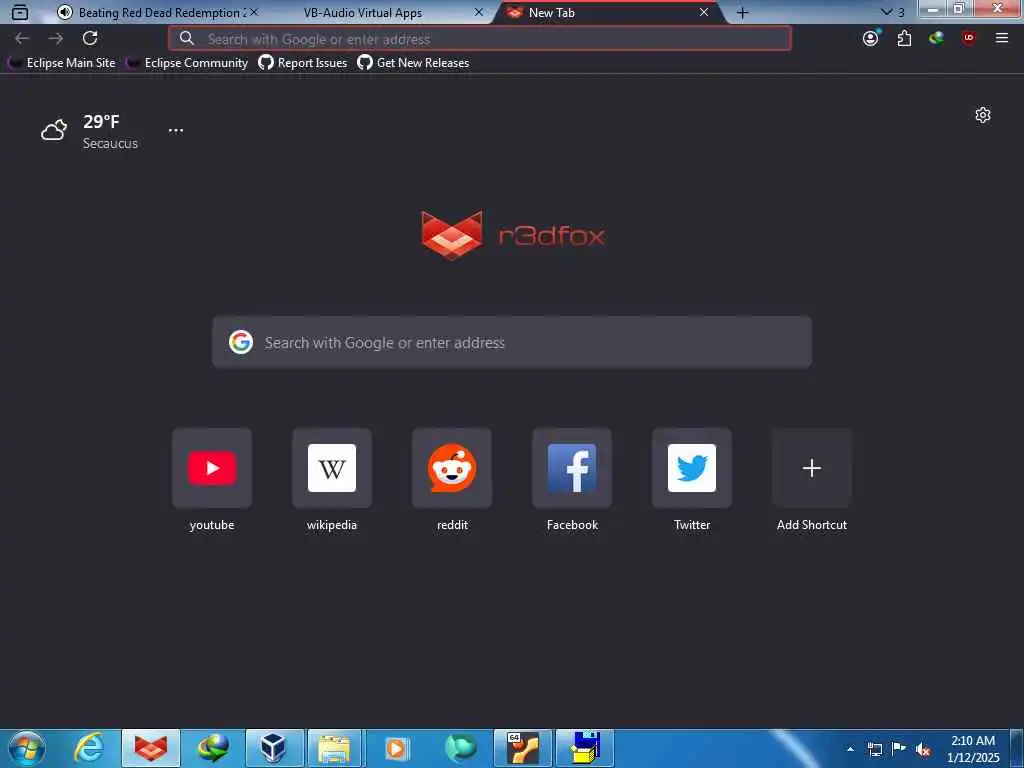Close the VB-Audio Virtual Apps tab
Image resolution: width=1024 pixels, height=768 pixels.
[479, 12]
